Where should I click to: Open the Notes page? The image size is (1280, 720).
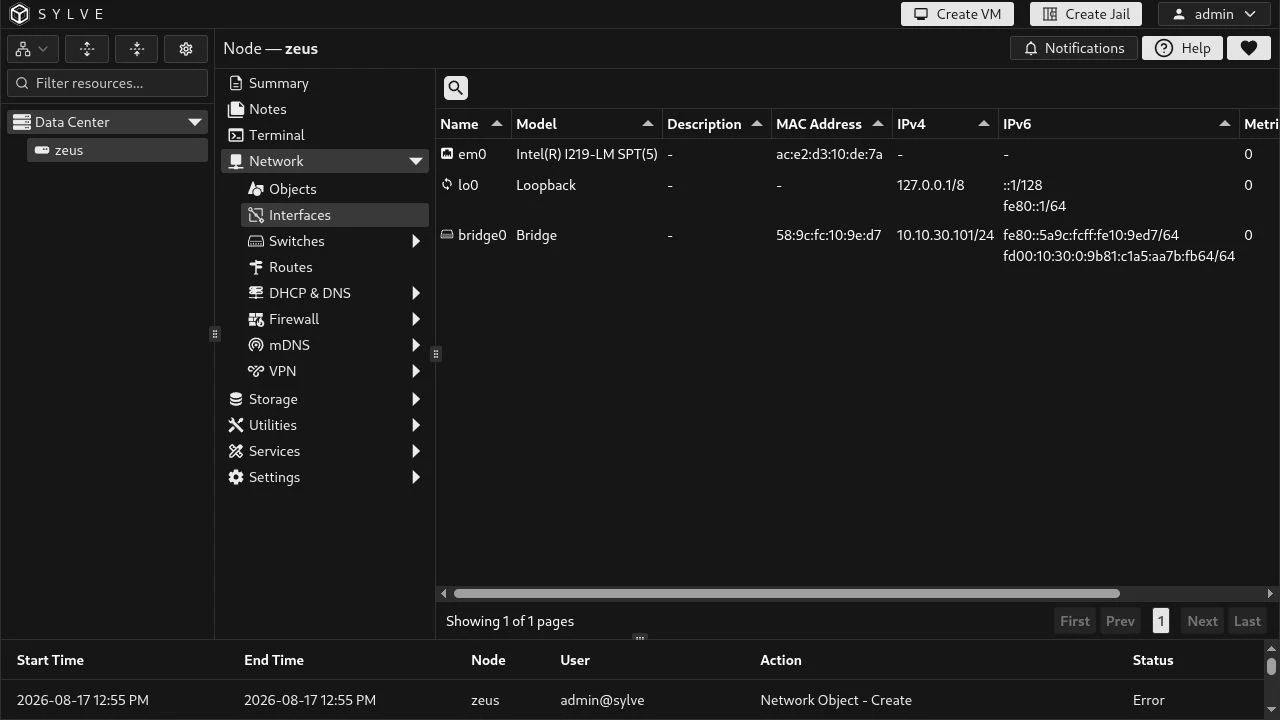tap(325, 109)
